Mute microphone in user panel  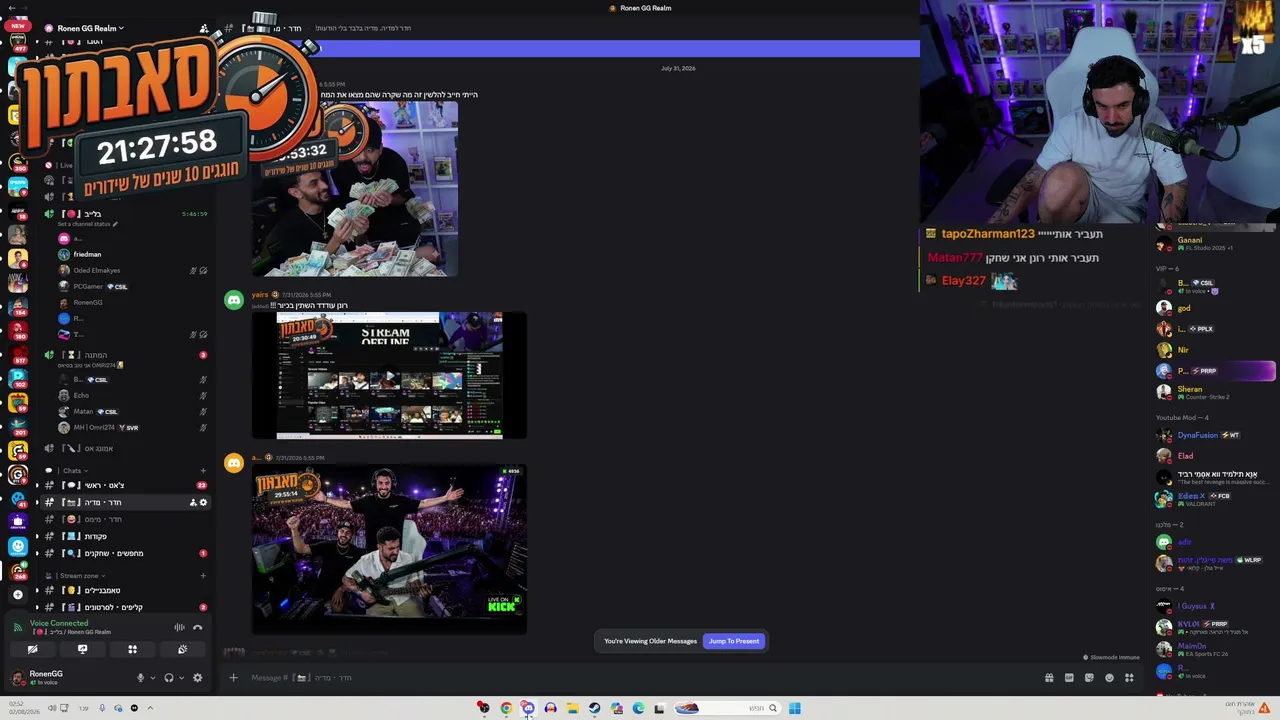140,678
